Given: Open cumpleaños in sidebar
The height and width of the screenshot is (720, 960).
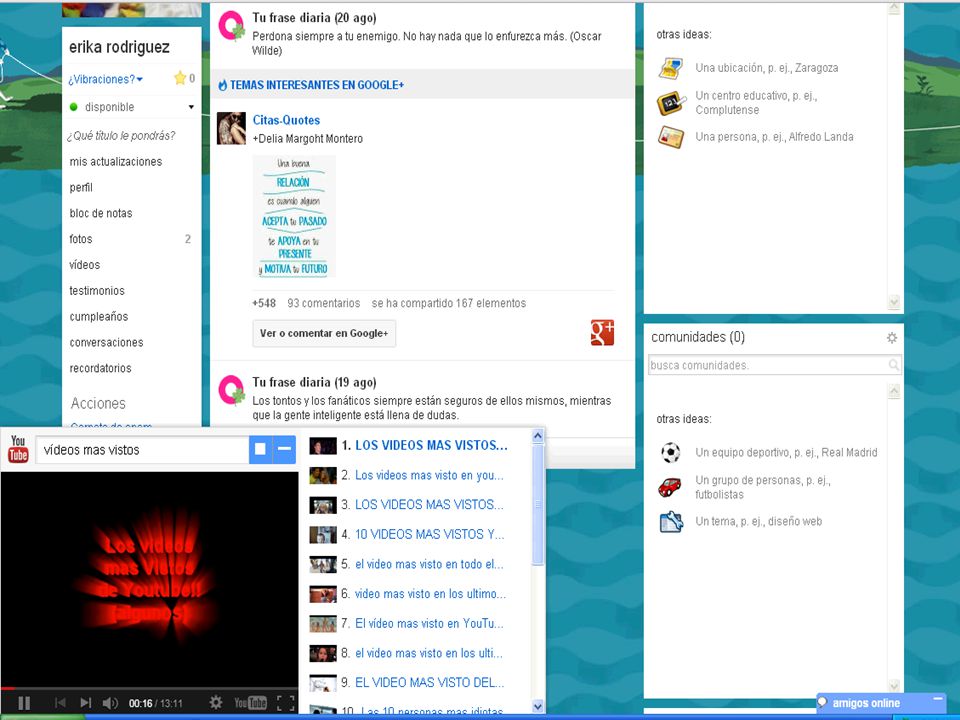Looking at the screenshot, I should click(99, 317).
